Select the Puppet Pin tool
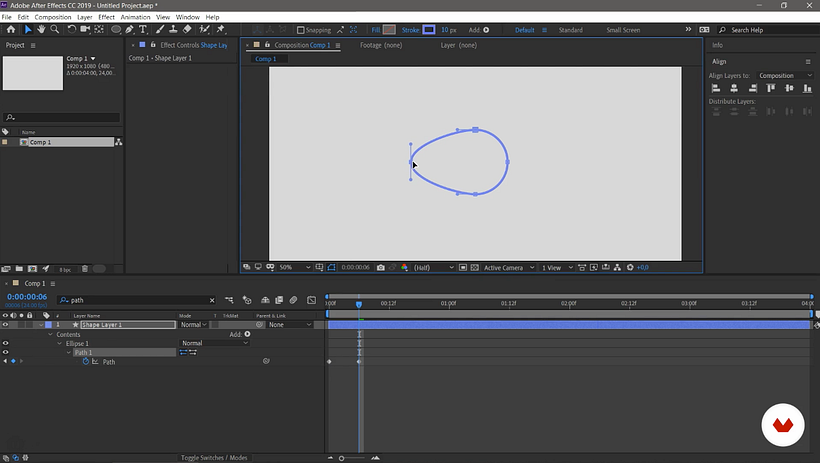Screen dimensions: 820x463 tap(220, 30)
